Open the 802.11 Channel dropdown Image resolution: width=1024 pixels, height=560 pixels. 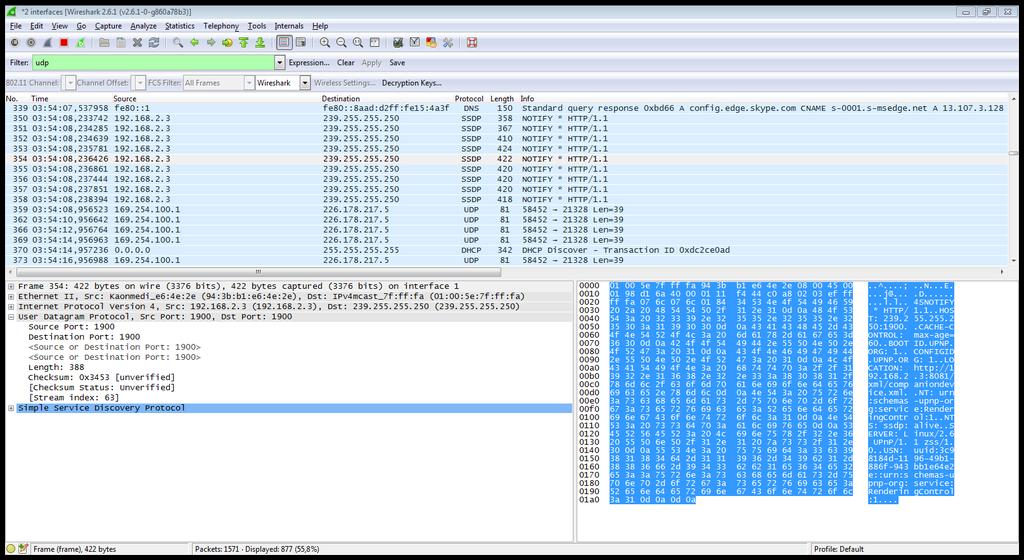[69, 83]
